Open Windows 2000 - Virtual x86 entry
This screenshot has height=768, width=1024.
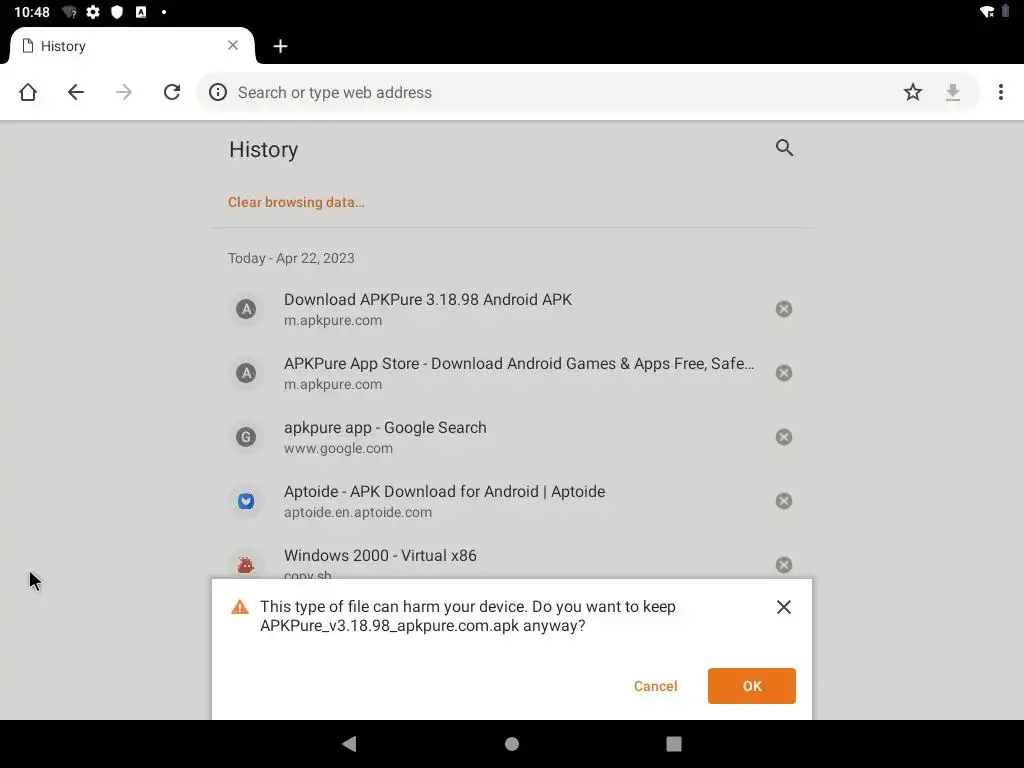coord(512,556)
